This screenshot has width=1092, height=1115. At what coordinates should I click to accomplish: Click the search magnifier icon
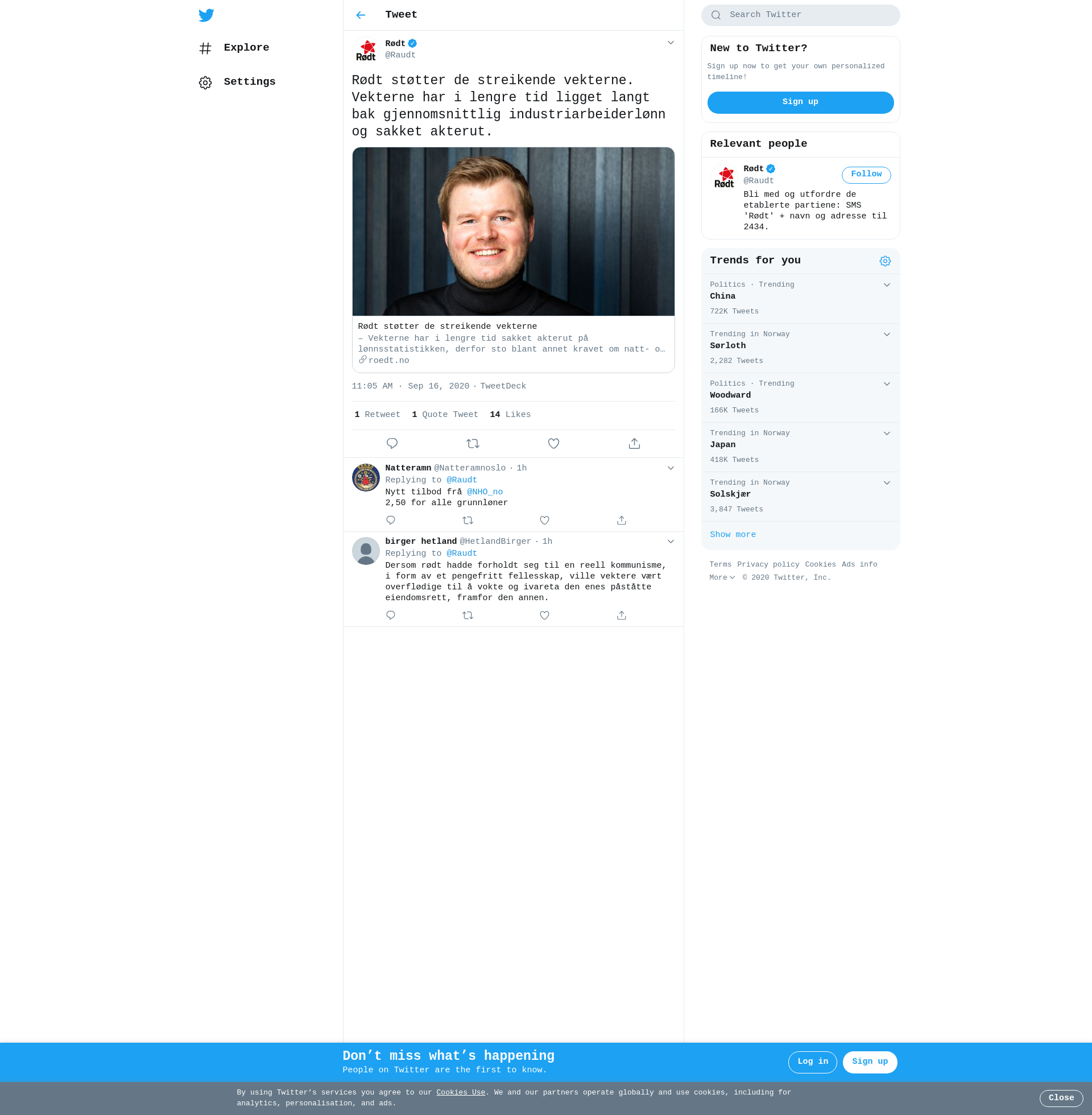point(715,15)
